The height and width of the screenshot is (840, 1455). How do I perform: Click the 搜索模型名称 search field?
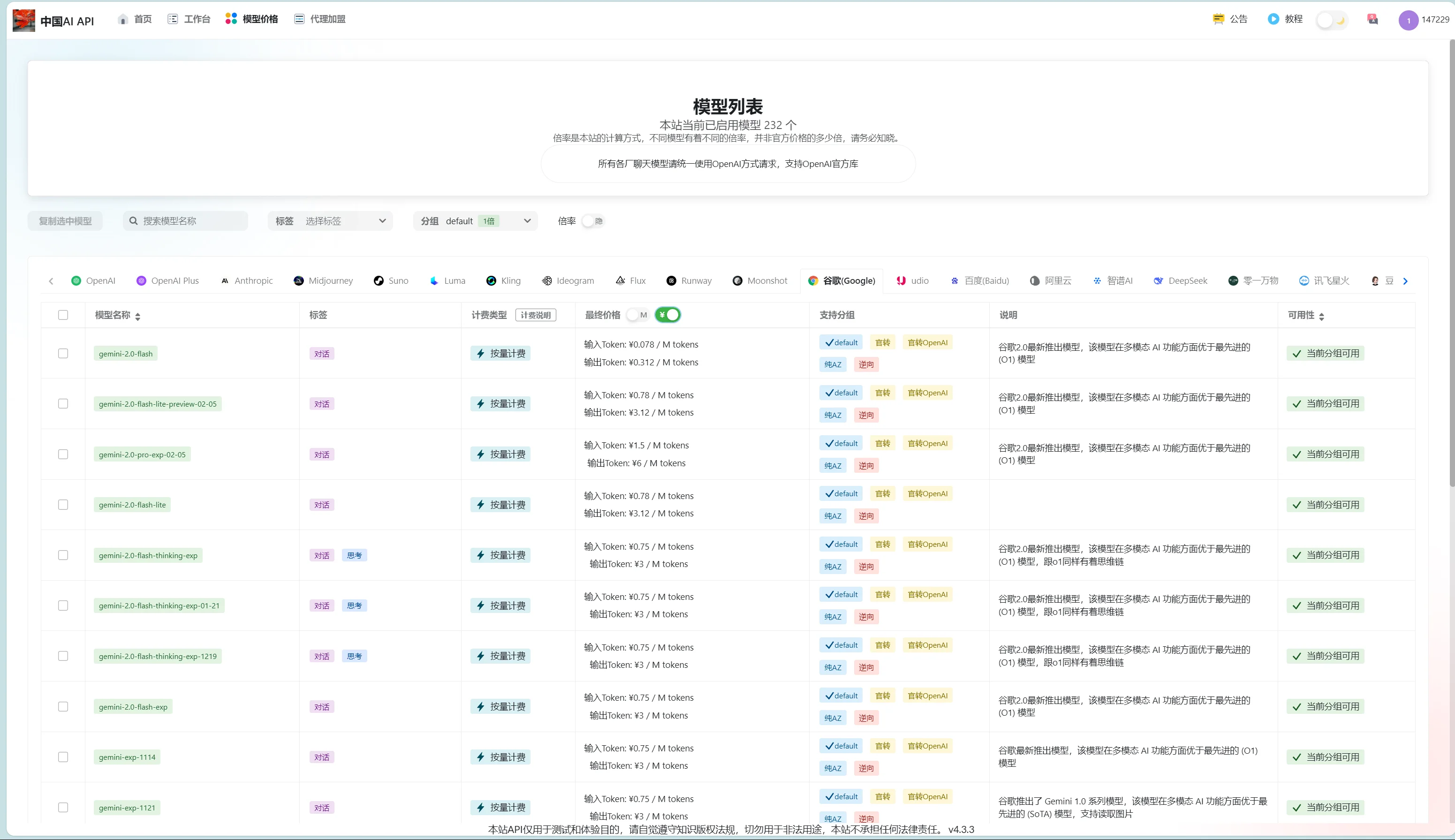(x=186, y=221)
